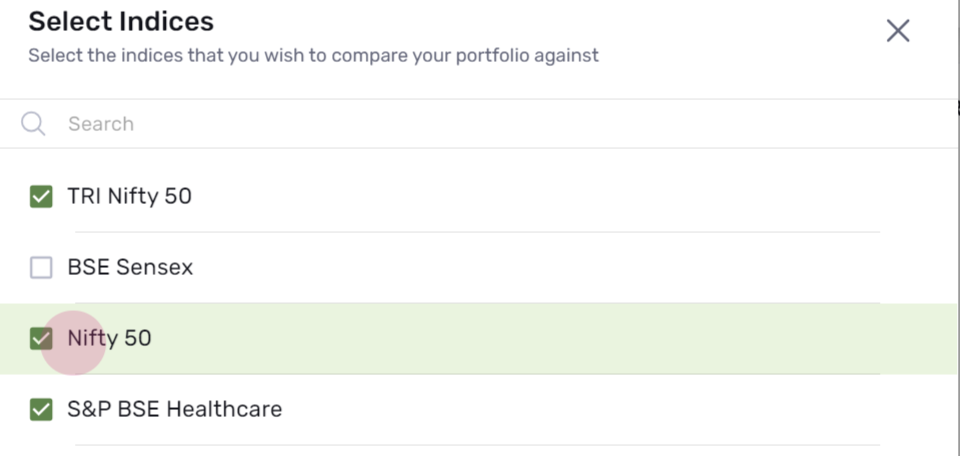The height and width of the screenshot is (456, 960).
Task: Uncheck the TRI Nifty 50 checkbox
Action: tap(41, 196)
